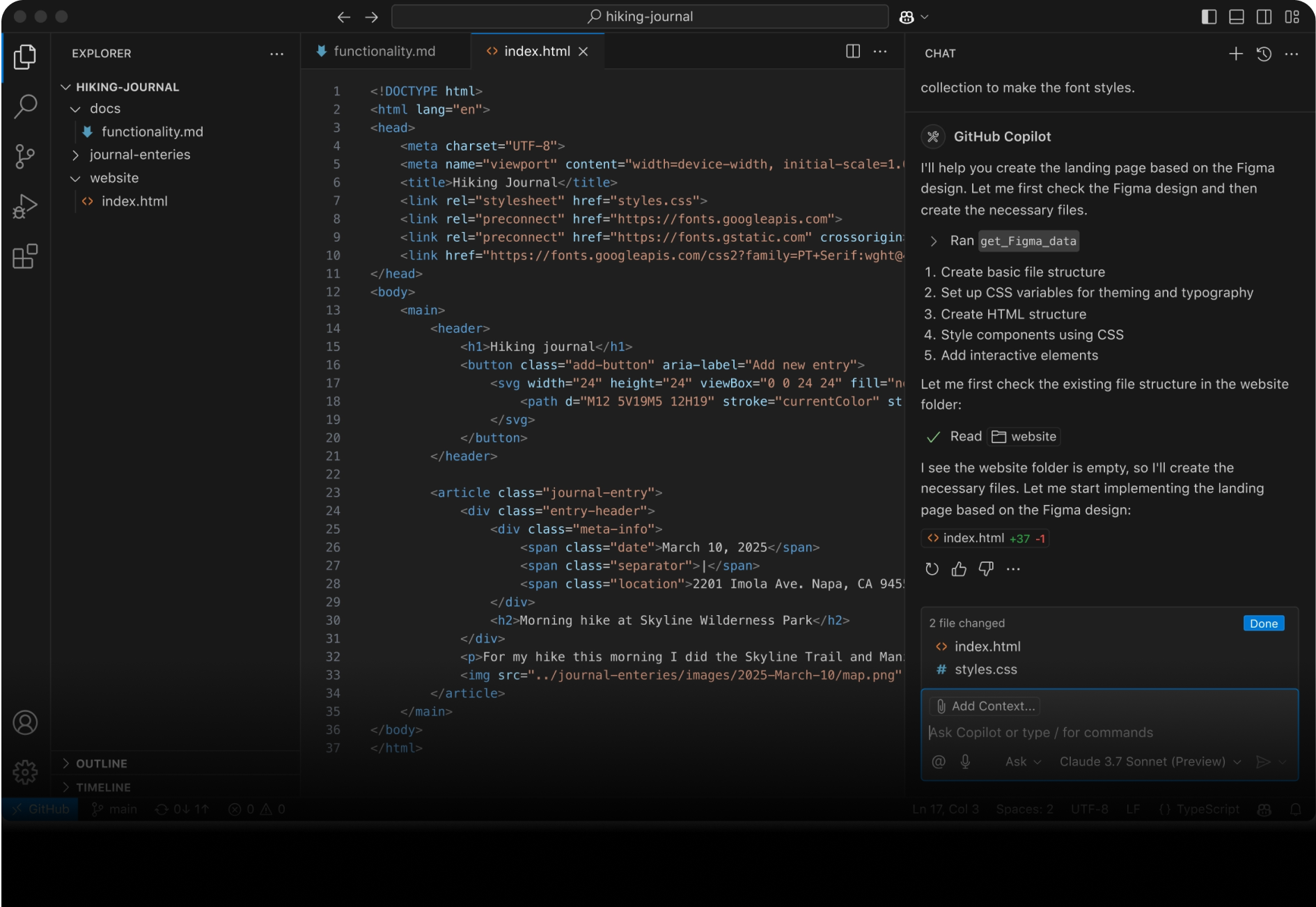The width and height of the screenshot is (1316, 907).
Task: Click the Add Context button
Action: tap(985, 706)
